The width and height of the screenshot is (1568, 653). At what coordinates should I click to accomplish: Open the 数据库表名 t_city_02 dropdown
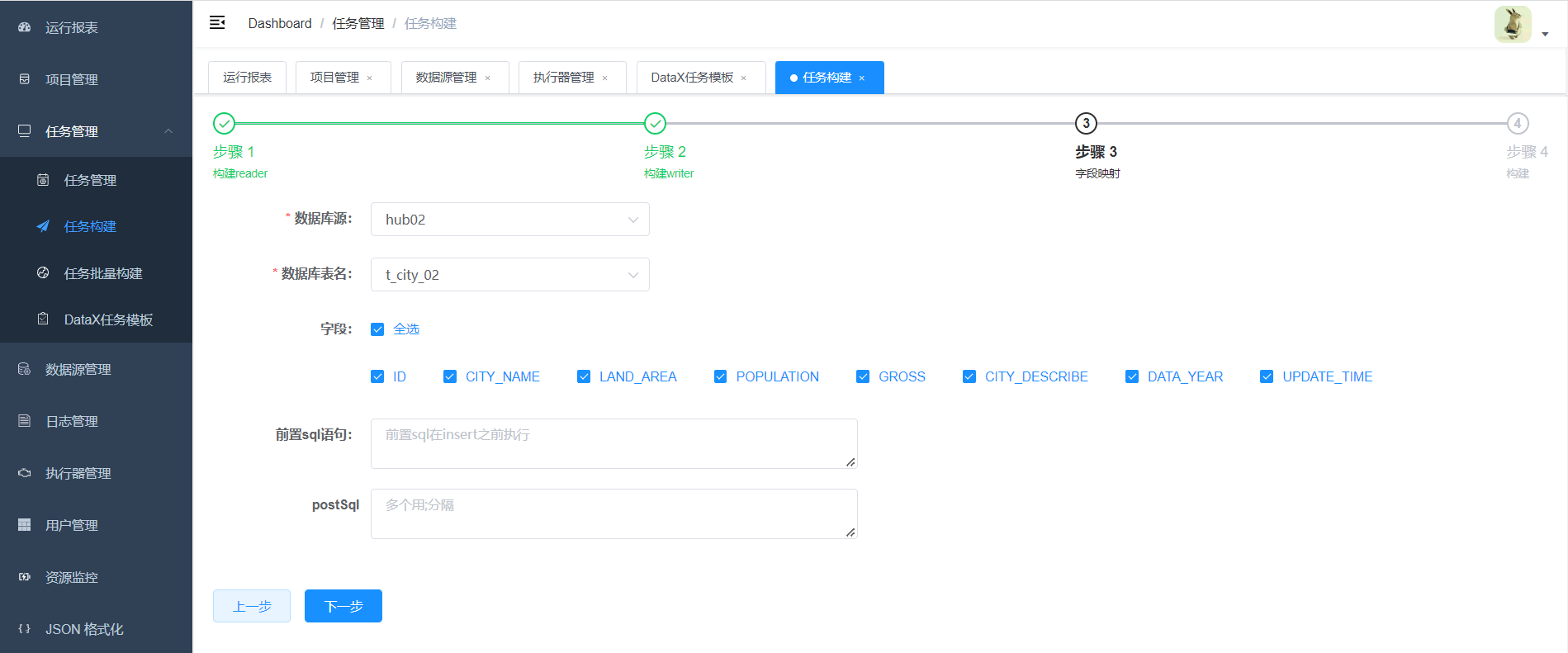510,275
